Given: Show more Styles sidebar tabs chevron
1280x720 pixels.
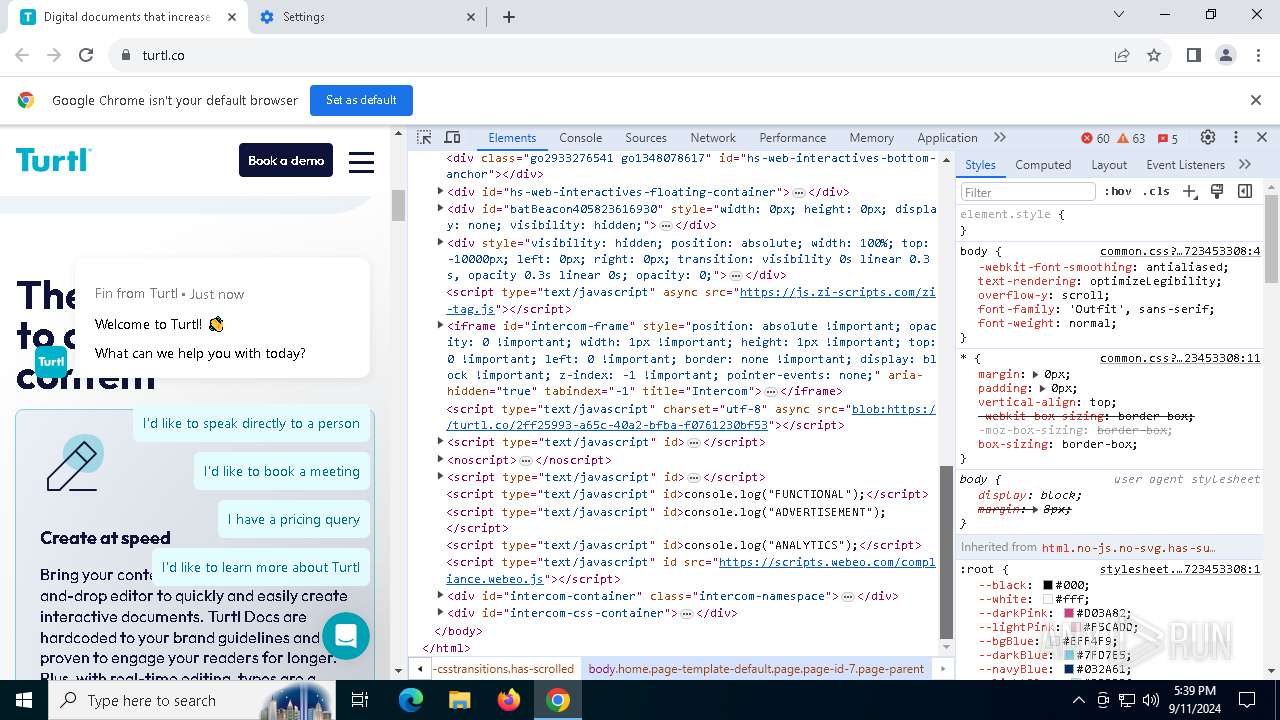Looking at the screenshot, I should [1245, 165].
